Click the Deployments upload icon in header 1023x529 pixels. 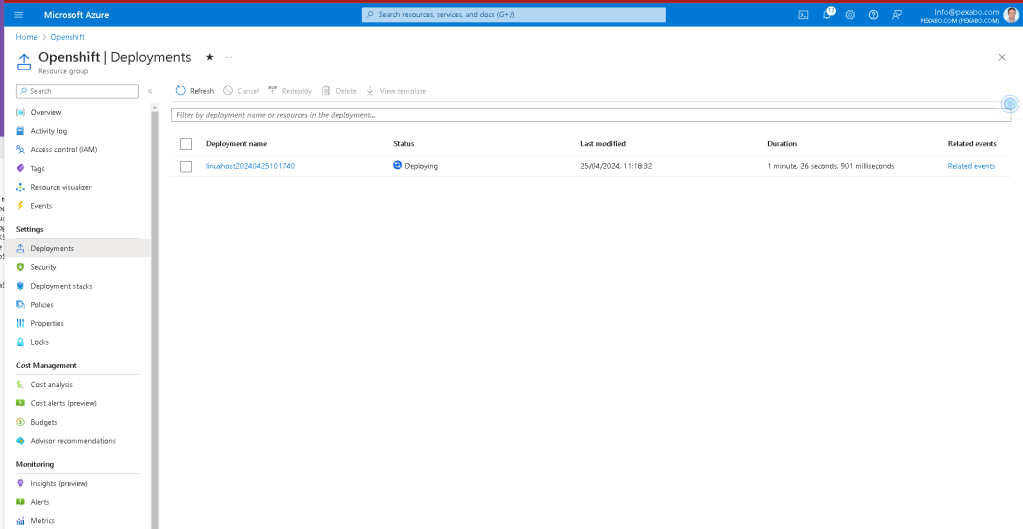pos(23,62)
